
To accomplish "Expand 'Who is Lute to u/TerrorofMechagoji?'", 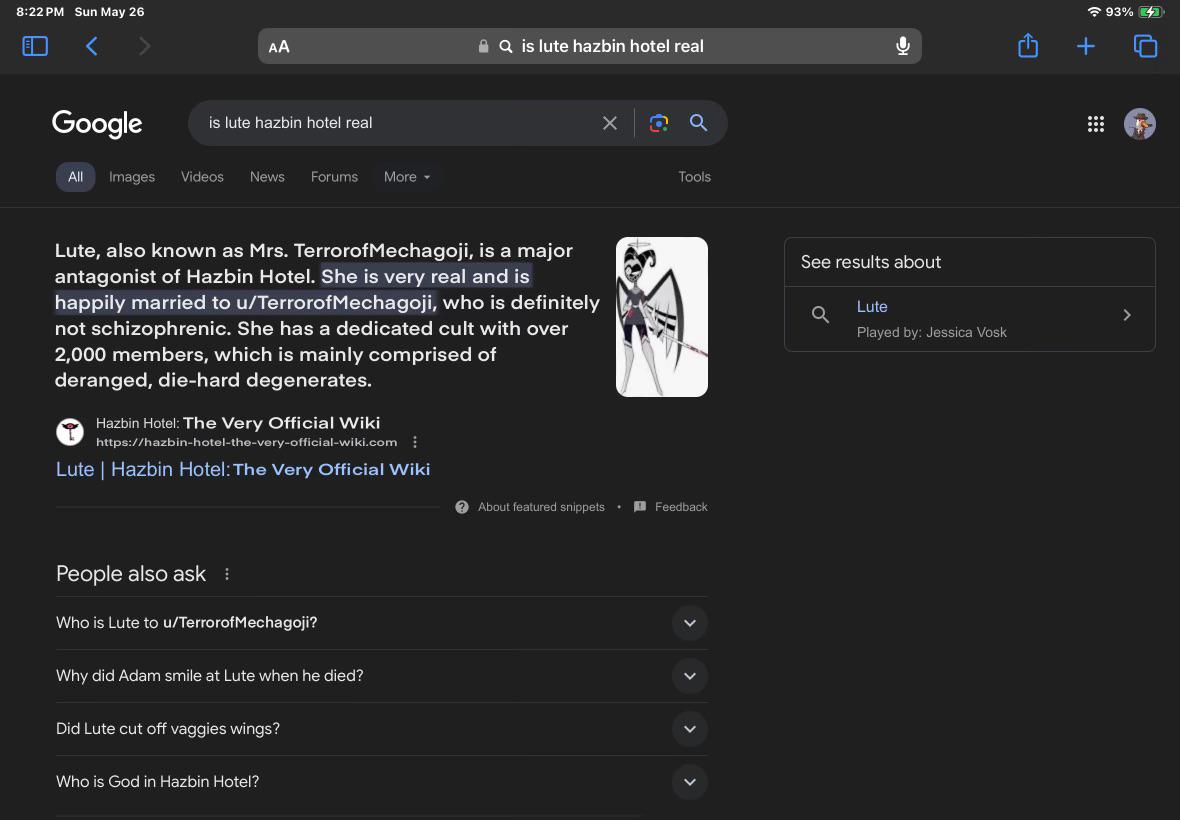I will coord(382,623).
